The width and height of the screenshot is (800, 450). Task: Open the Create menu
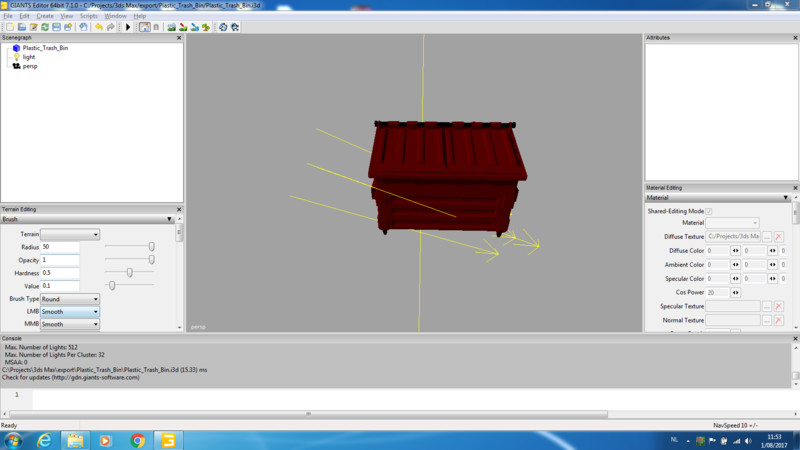click(45, 16)
